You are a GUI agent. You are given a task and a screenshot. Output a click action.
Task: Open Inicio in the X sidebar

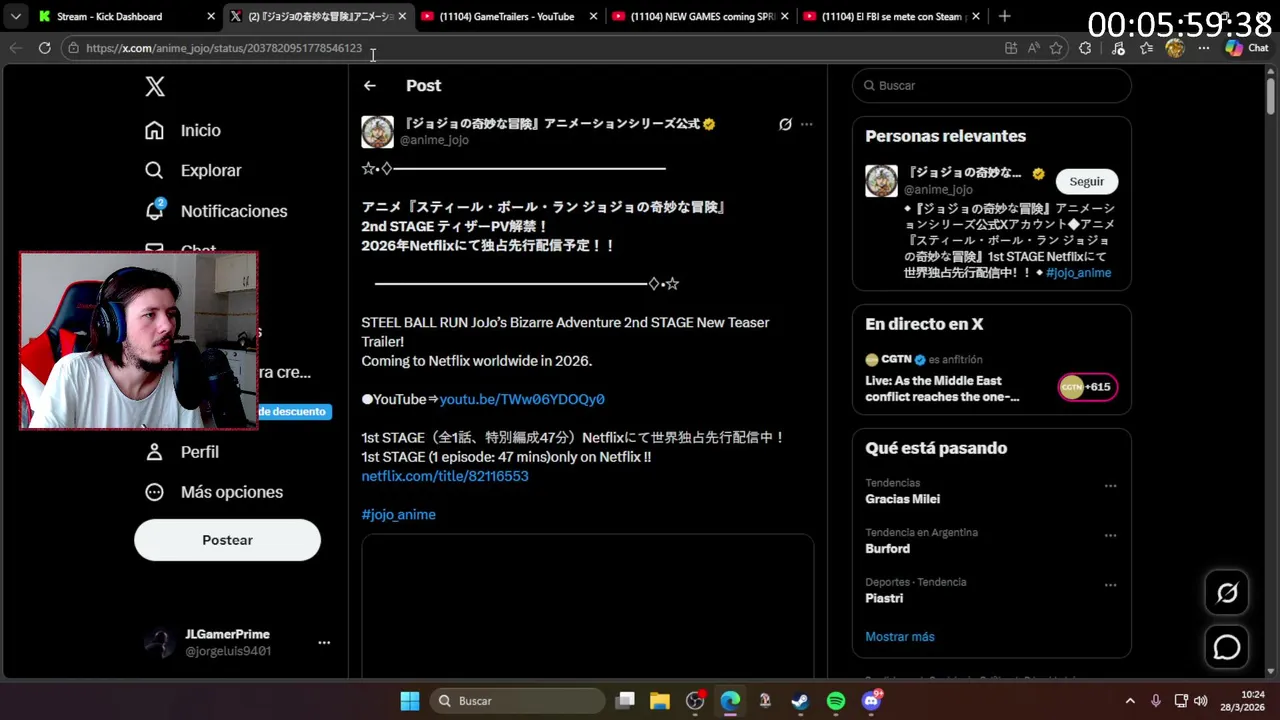(183, 130)
